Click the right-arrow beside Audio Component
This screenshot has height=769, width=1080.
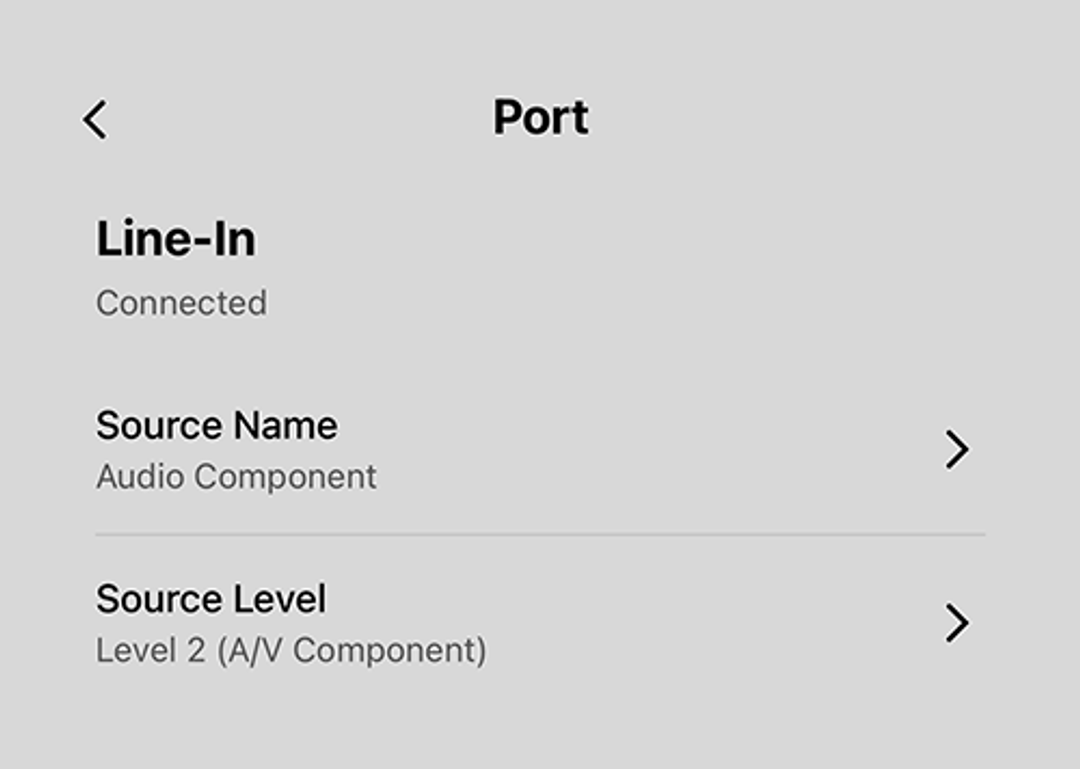[959, 449]
